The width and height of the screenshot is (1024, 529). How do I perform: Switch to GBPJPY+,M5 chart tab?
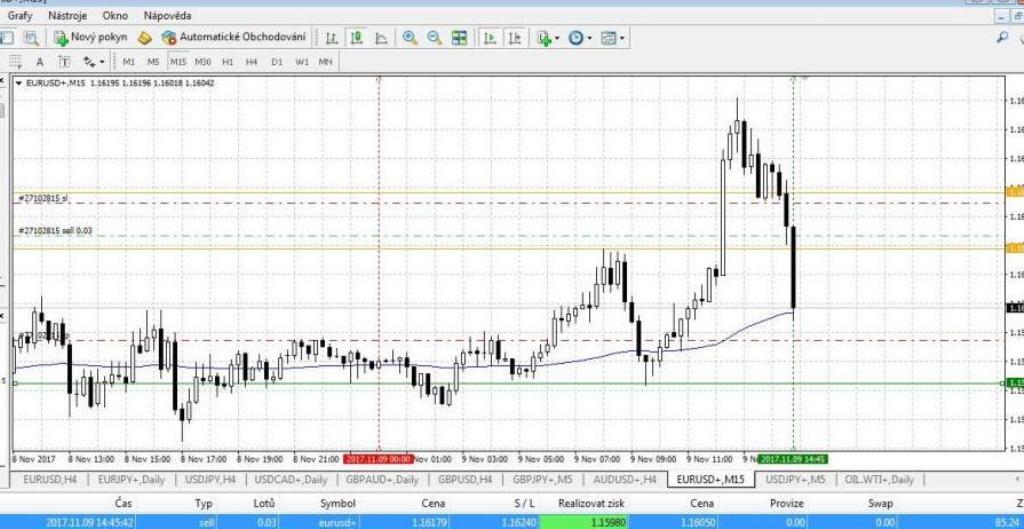point(543,479)
